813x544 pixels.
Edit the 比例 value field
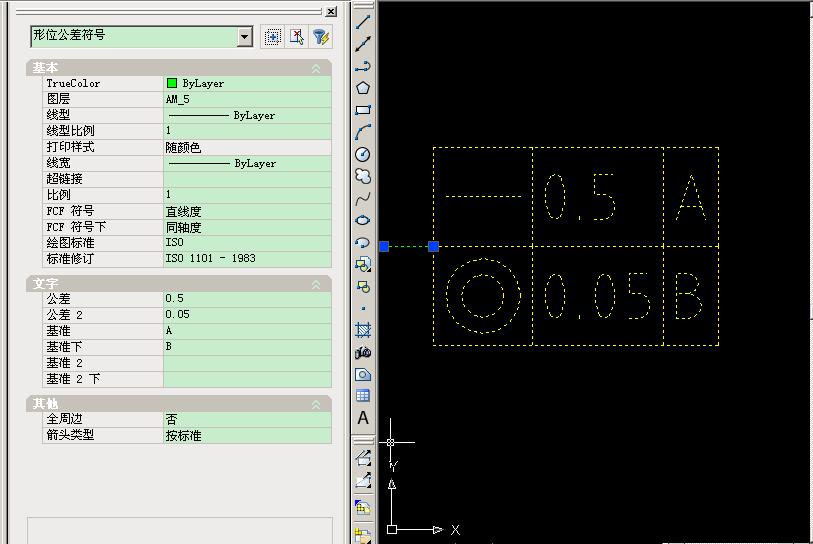tap(247, 195)
